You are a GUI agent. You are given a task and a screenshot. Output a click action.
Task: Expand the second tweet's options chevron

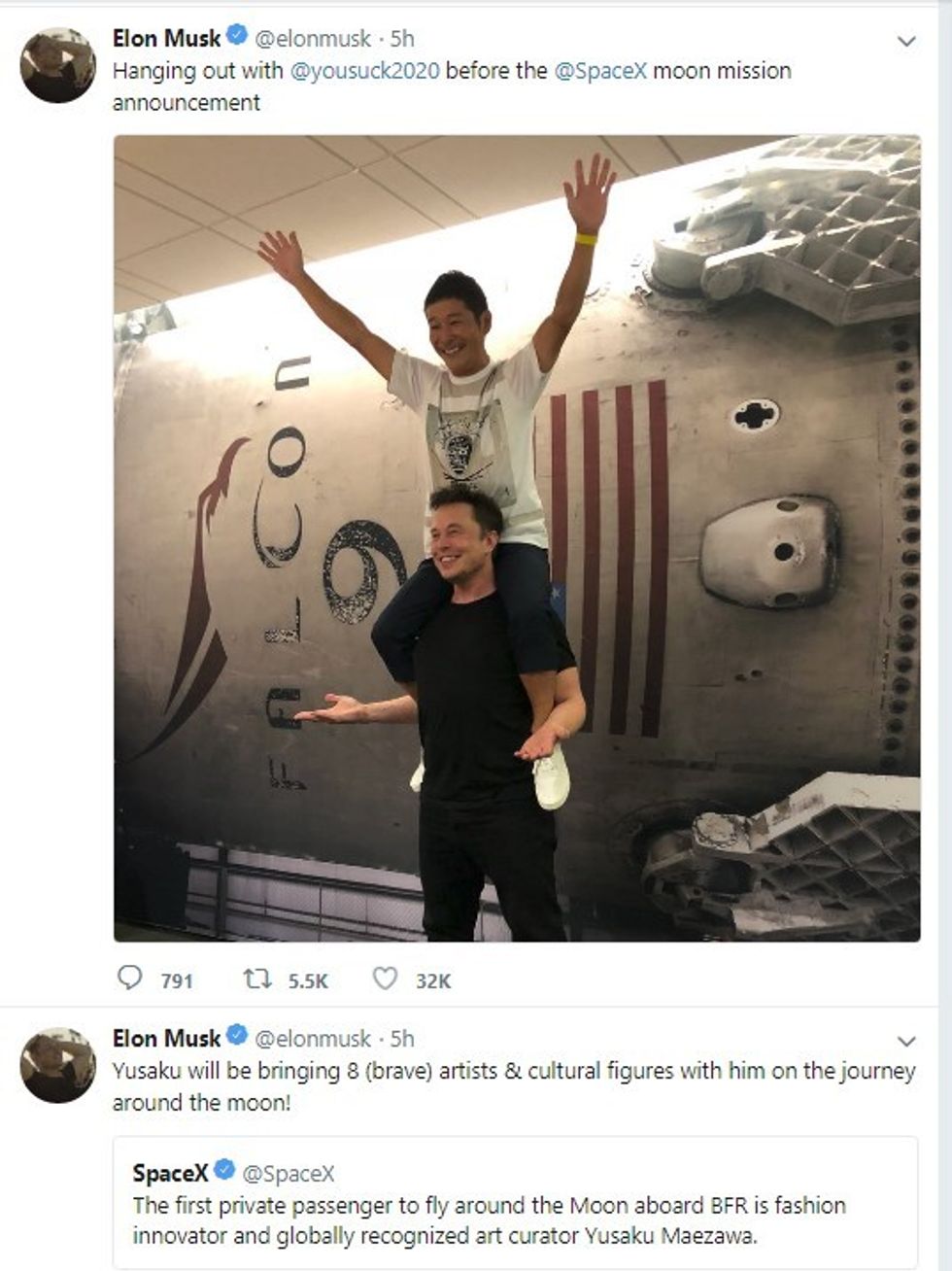pyautogui.click(x=906, y=1042)
